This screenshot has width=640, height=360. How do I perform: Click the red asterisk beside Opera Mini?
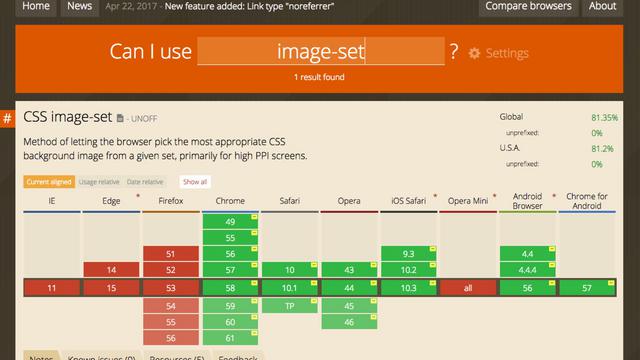[494, 196]
